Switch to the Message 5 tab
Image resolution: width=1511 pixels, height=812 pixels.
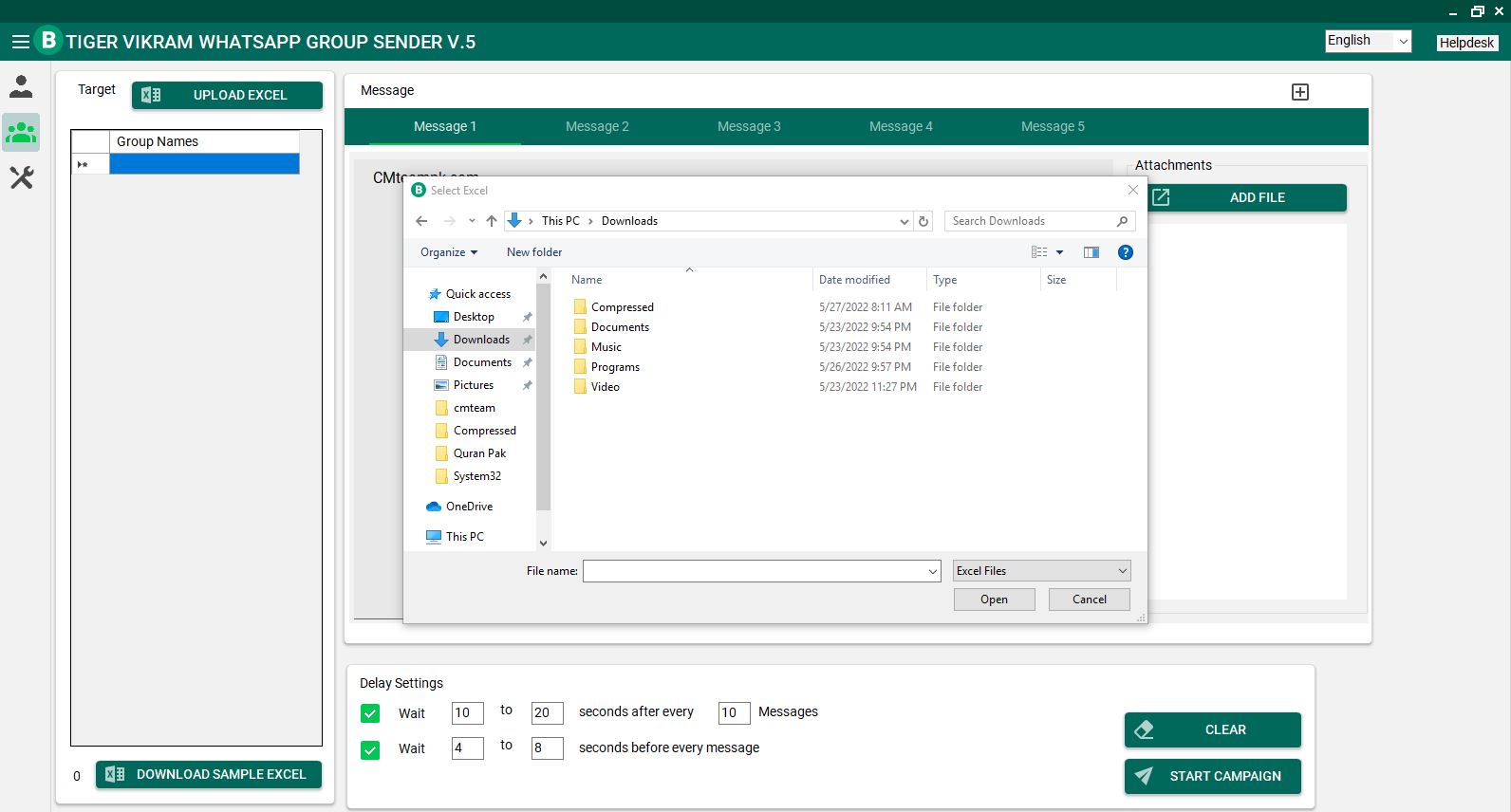[x=1053, y=126]
